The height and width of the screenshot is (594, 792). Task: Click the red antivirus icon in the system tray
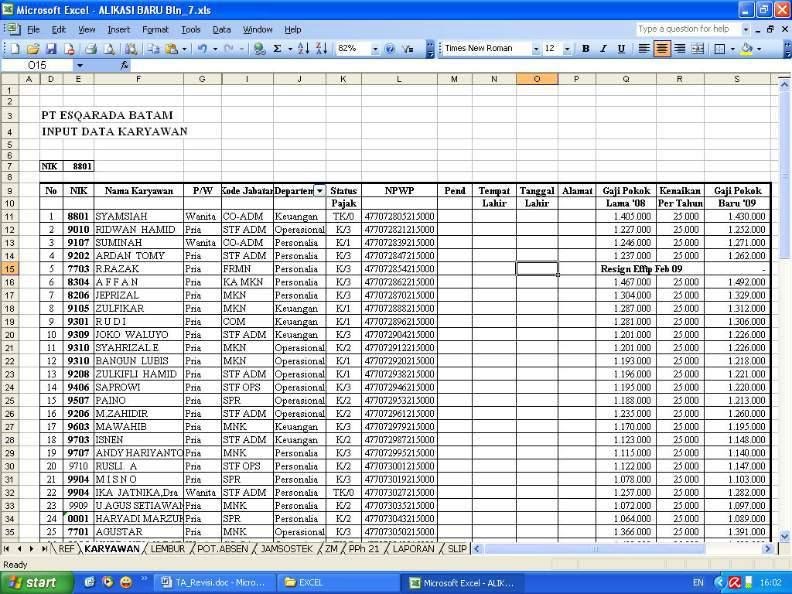pos(734,582)
